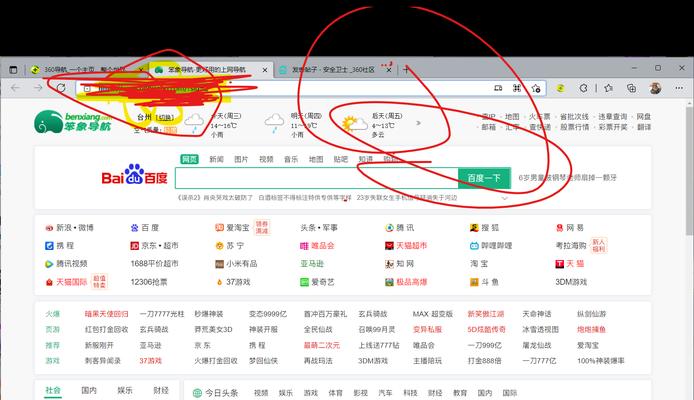This screenshot has height=400, width=694.
Task: Select the 音乐 search category
Action: 291,159
